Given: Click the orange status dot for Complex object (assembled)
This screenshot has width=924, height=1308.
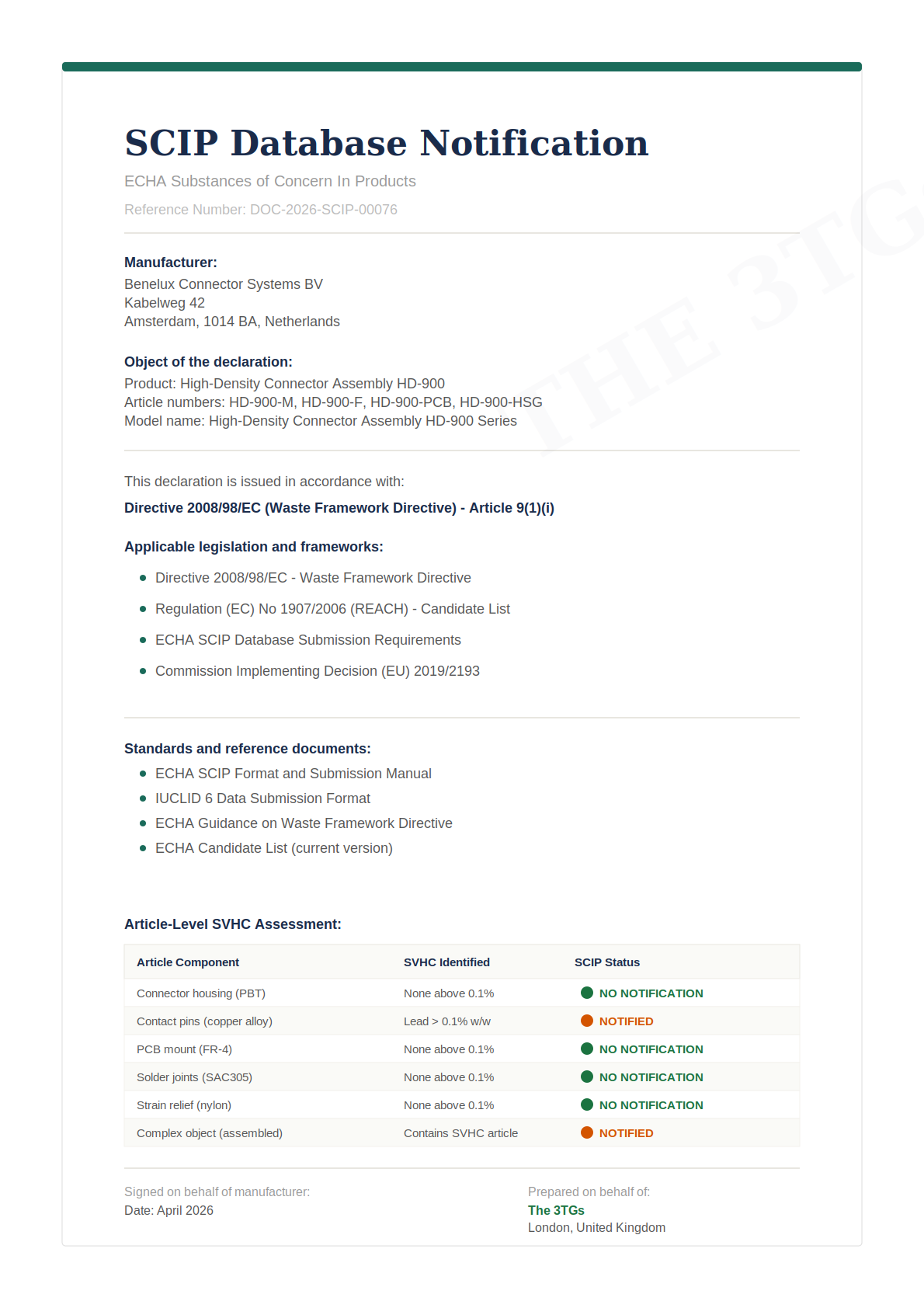Looking at the screenshot, I should pos(587,1132).
